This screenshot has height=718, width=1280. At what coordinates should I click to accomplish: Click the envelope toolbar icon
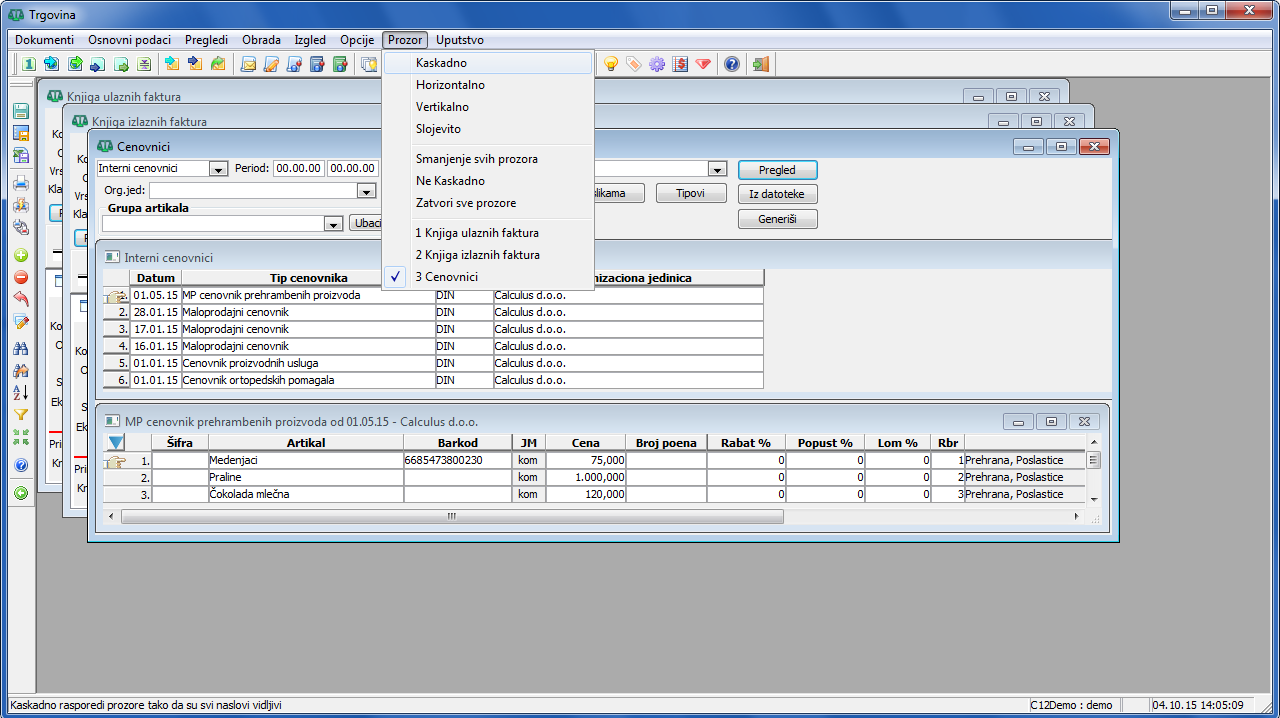[248, 64]
